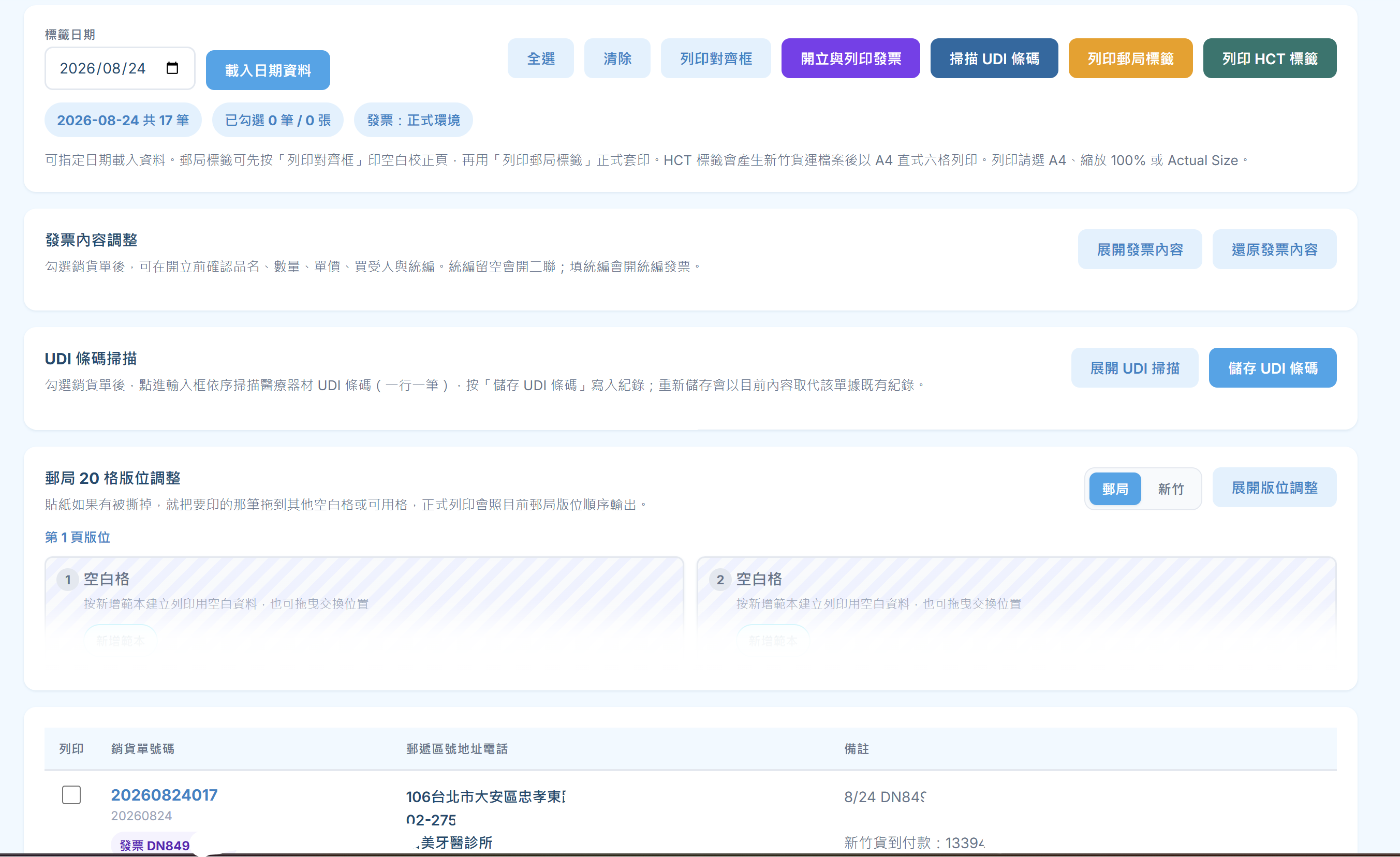
Task: Click 列印對齊框 button
Action: (x=716, y=58)
